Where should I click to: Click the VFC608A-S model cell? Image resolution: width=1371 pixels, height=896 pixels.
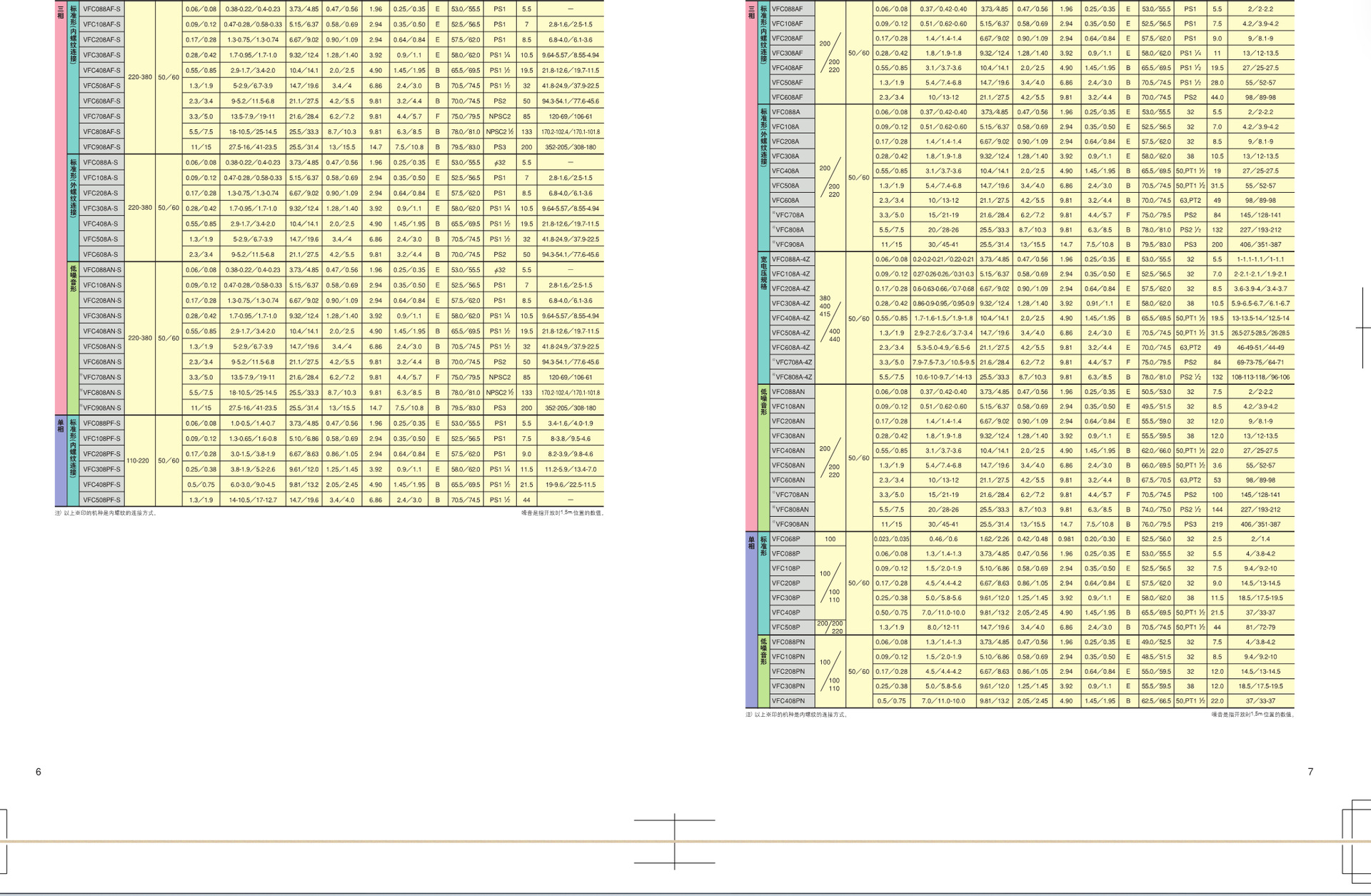click(x=101, y=255)
